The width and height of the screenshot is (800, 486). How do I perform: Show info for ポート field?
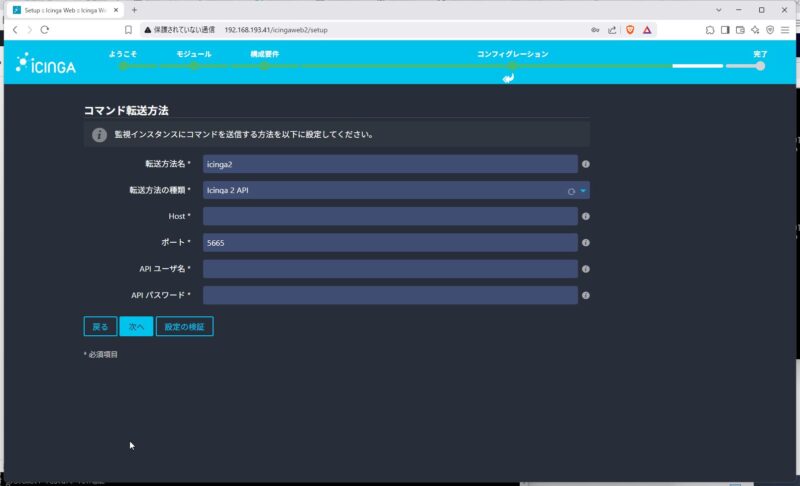(586, 243)
